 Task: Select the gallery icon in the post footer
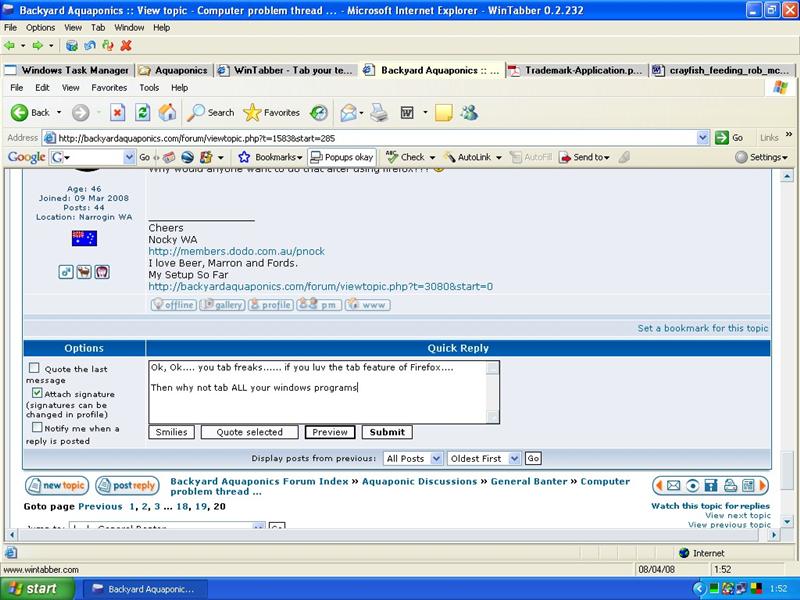point(222,305)
